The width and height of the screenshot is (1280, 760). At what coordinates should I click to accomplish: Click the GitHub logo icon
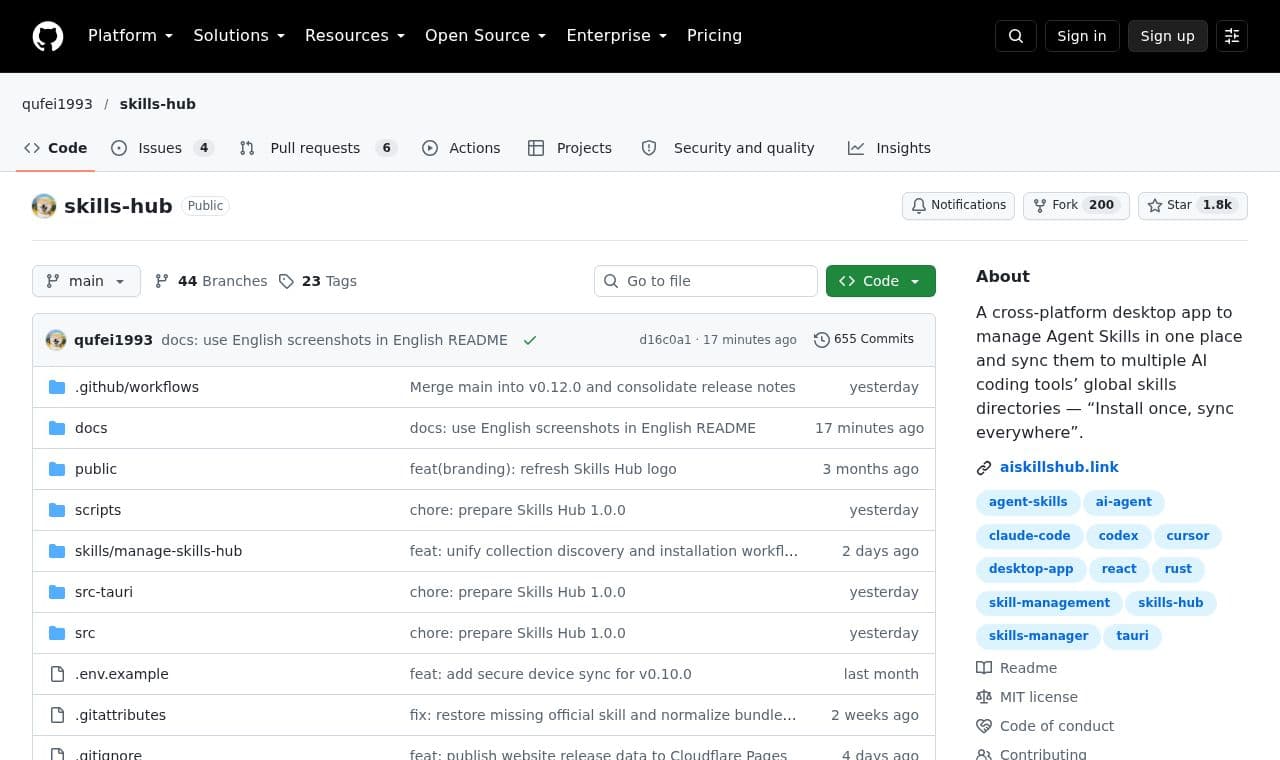coord(48,36)
